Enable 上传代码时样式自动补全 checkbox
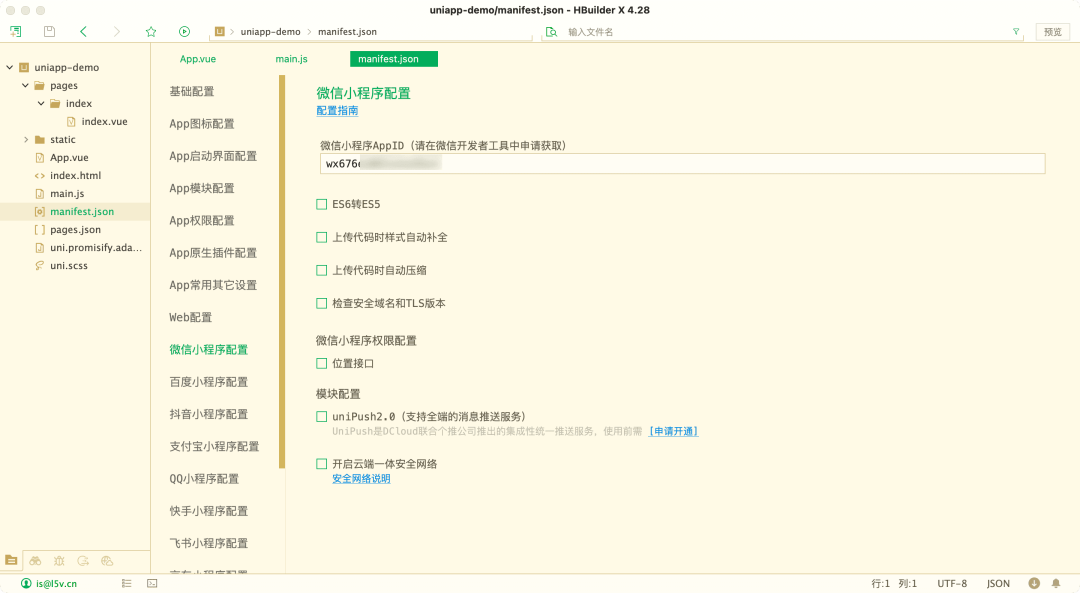Viewport: 1080px width, 593px height. tap(322, 237)
